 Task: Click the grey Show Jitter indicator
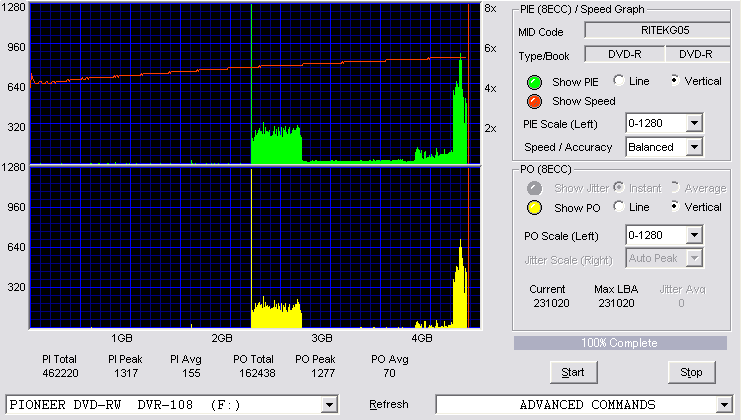[534, 188]
